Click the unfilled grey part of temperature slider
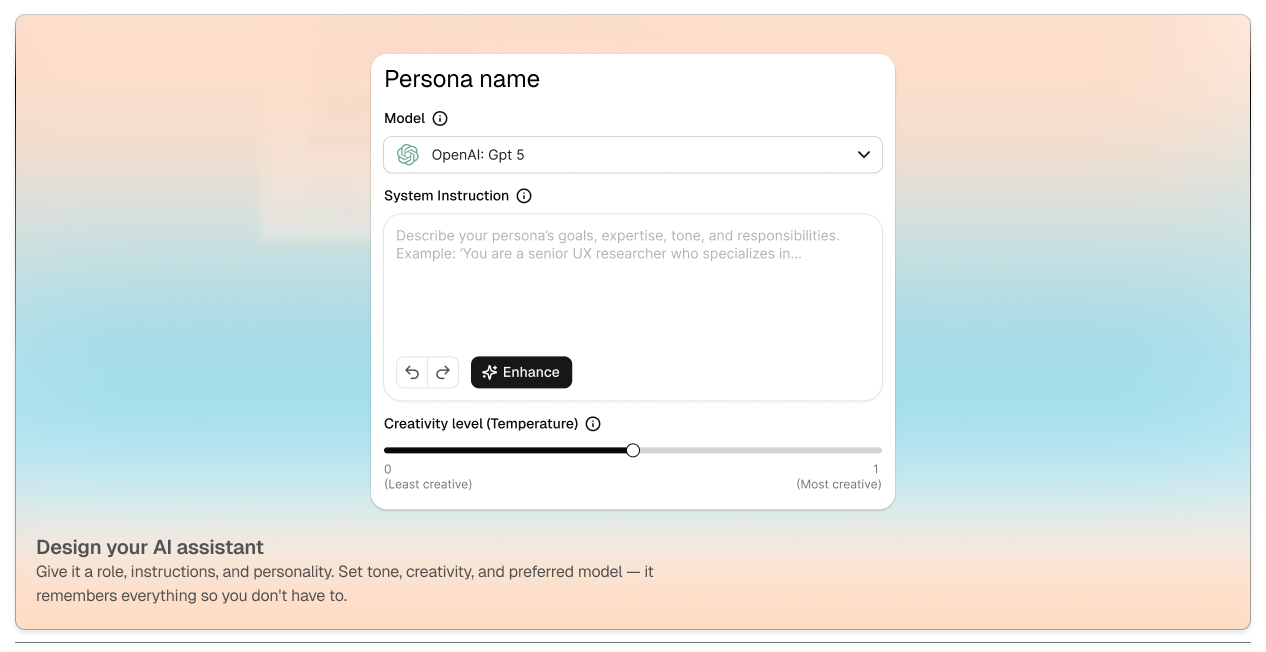The width and height of the screenshot is (1266, 652). coord(760,450)
